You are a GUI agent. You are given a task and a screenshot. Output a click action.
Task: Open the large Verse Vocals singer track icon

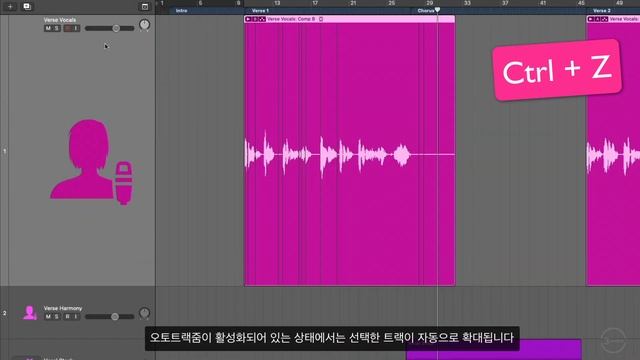pos(92,162)
